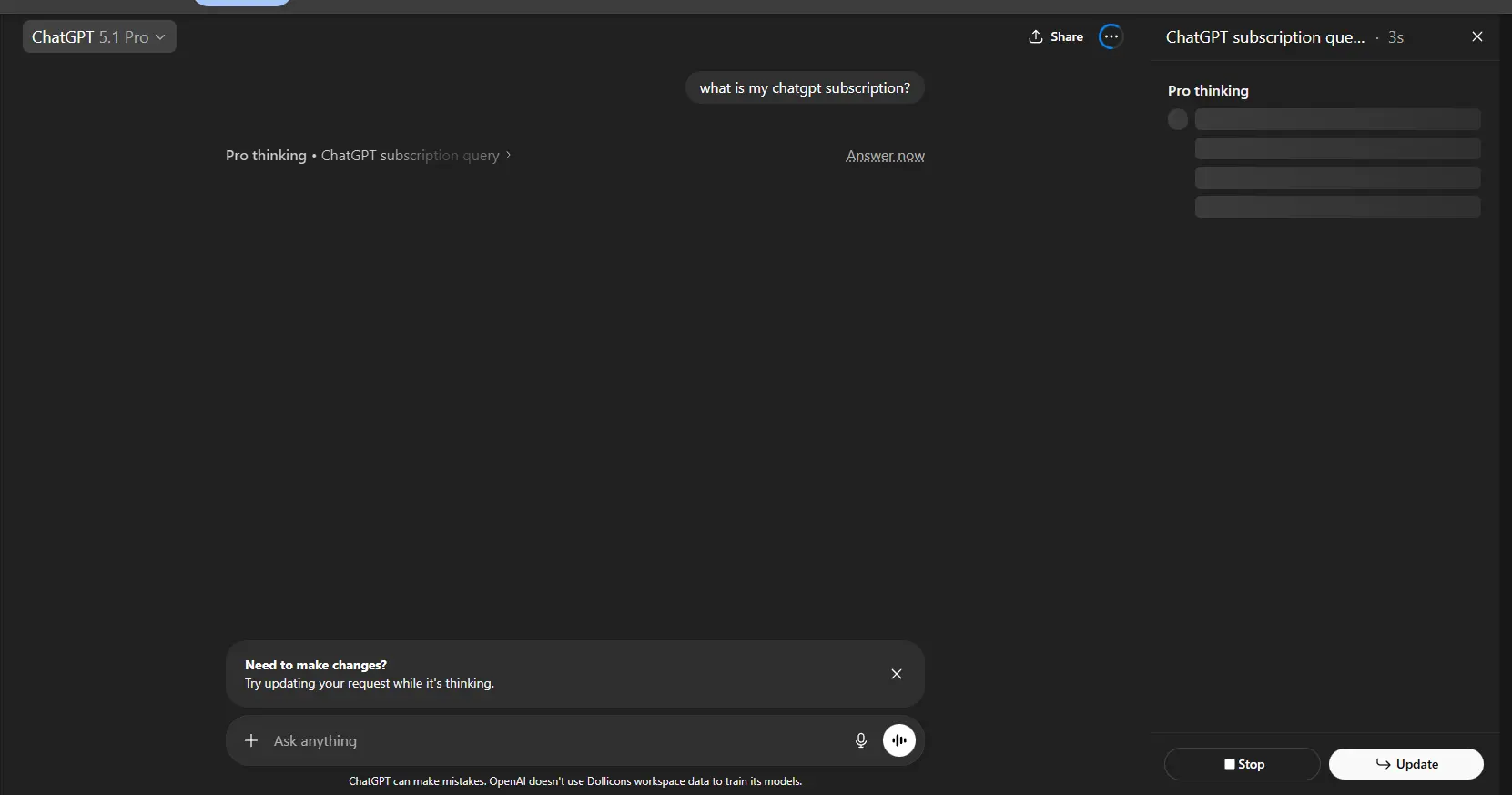Click the "Try updating your request" tip text
Viewport: 1512px width, 795px height.
pyautogui.click(x=369, y=684)
